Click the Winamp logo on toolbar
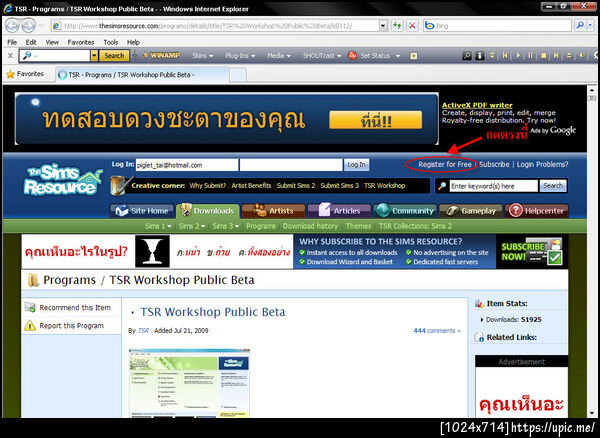The height and width of the screenshot is (438, 600). 161,55
